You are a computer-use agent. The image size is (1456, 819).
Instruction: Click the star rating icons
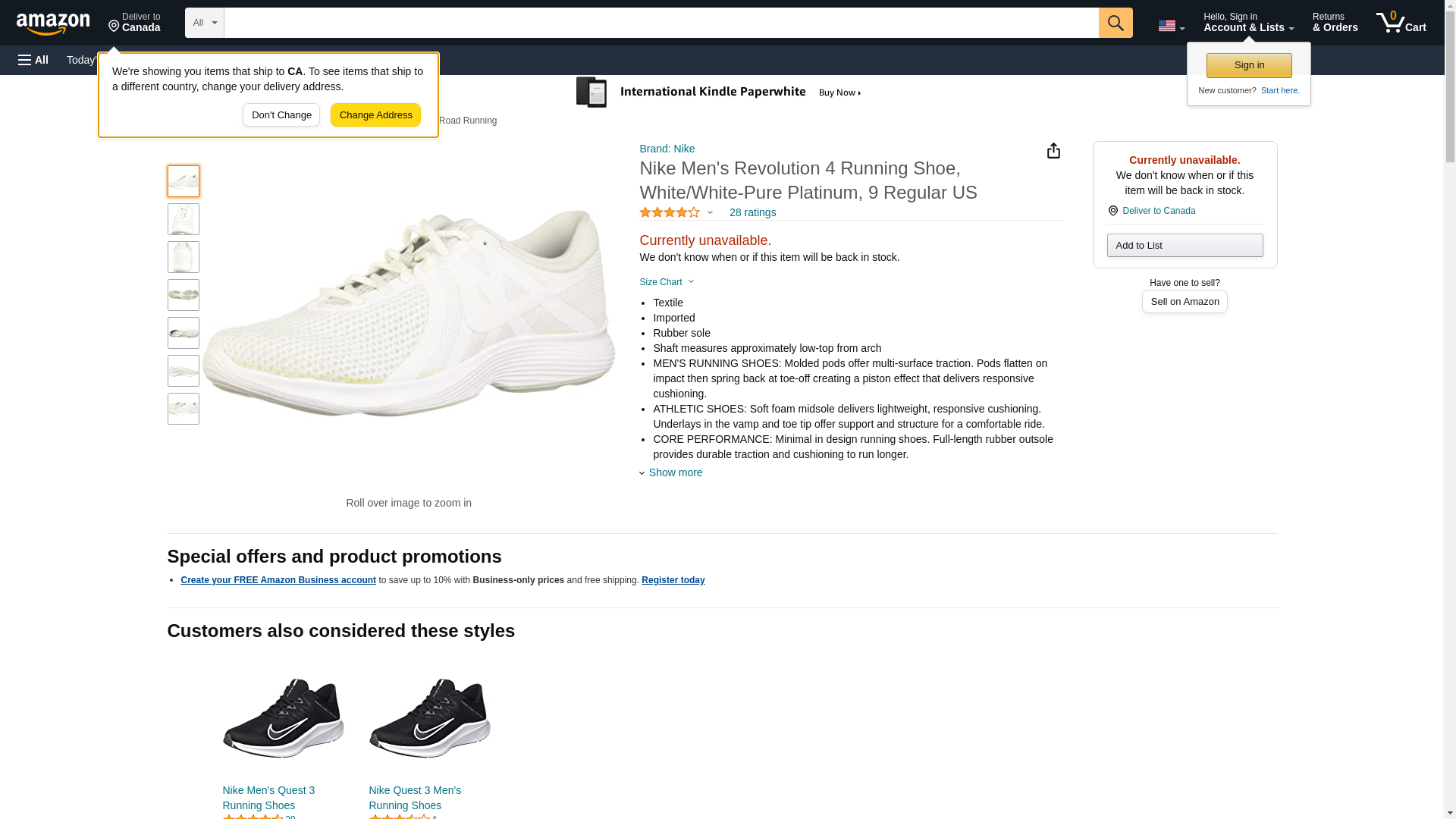tap(670, 213)
